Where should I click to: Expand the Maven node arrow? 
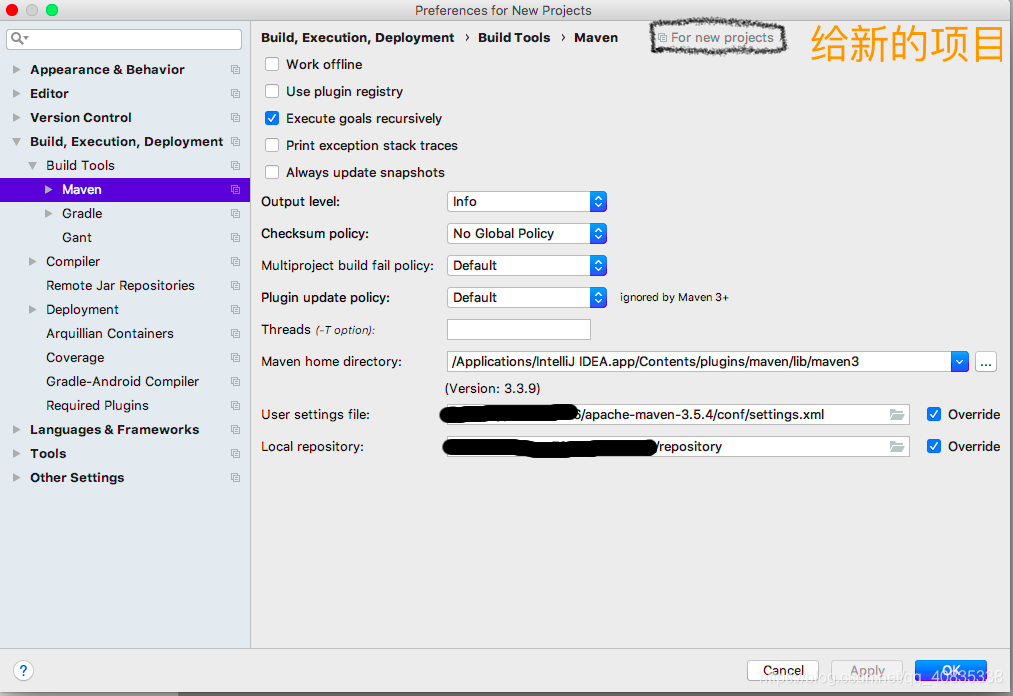click(x=48, y=189)
